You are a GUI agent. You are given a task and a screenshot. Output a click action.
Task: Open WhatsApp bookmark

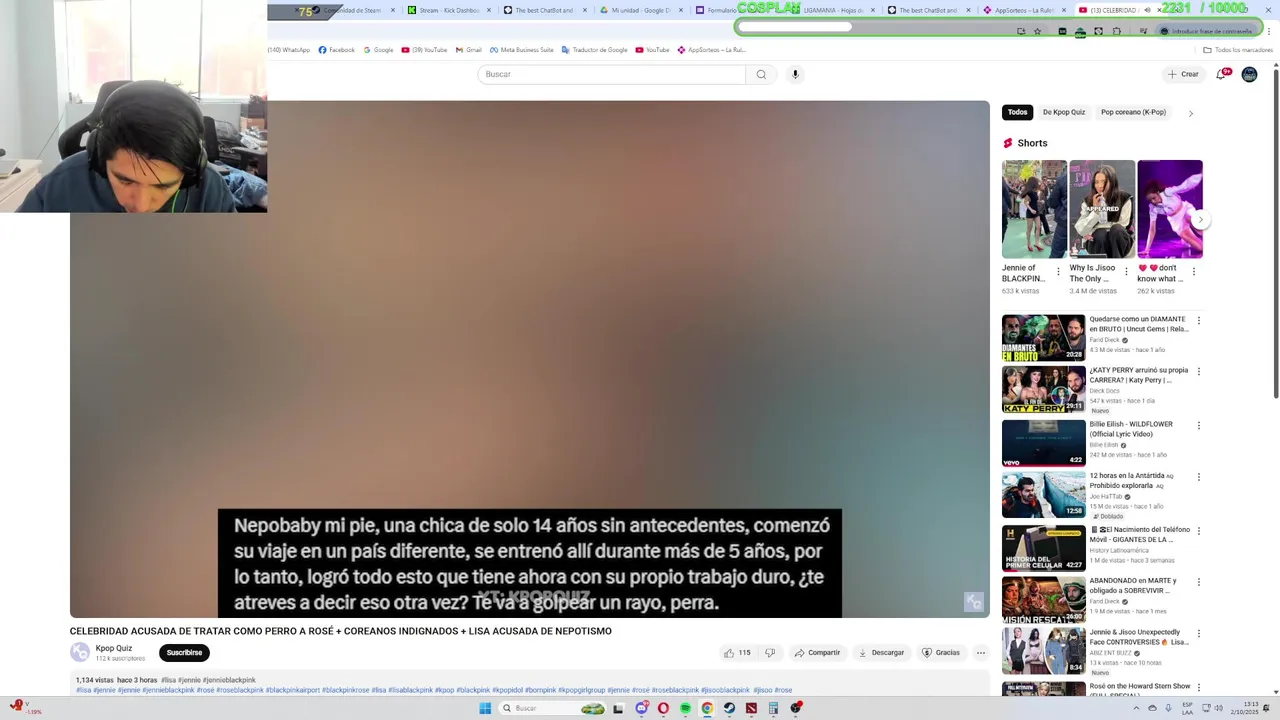(x=289, y=50)
